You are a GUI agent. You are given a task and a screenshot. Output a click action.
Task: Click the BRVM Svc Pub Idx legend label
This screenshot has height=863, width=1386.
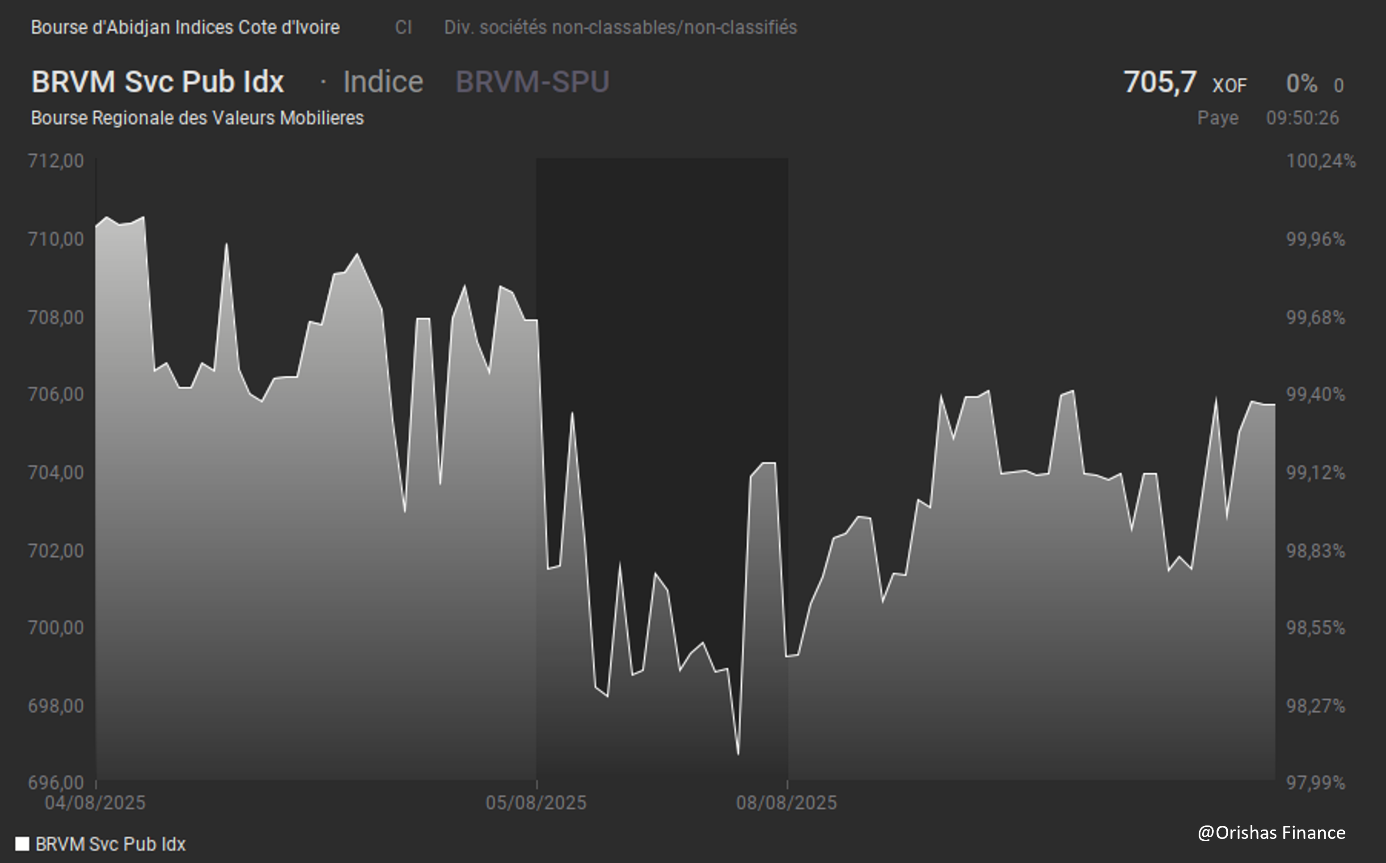click(x=110, y=844)
